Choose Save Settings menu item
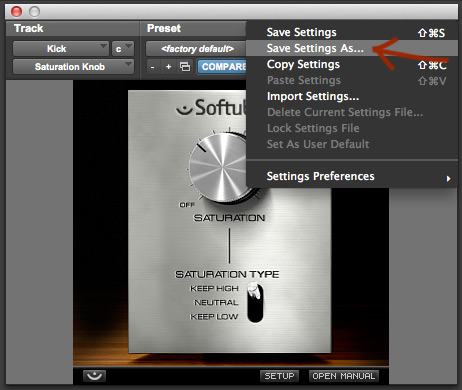Image resolution: width=462 pixels, height=390 pixels. pyautogui.click(x=352, y=32)
